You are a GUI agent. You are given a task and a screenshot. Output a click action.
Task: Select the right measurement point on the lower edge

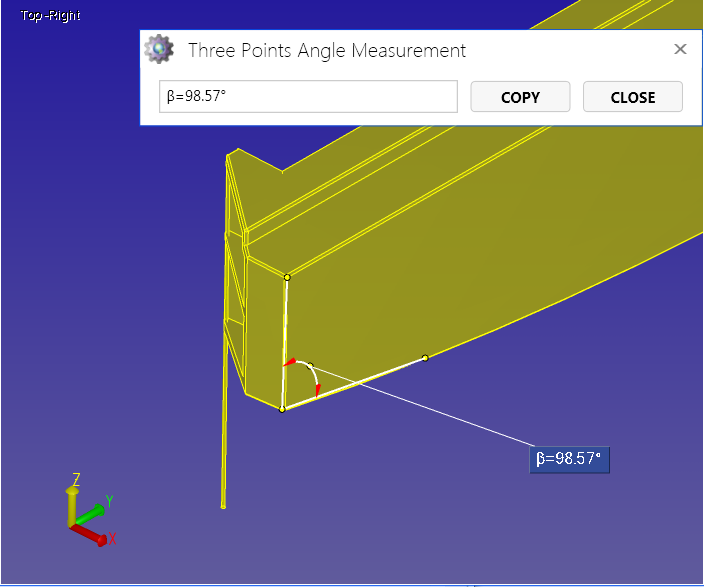click(x=425, y=357)
